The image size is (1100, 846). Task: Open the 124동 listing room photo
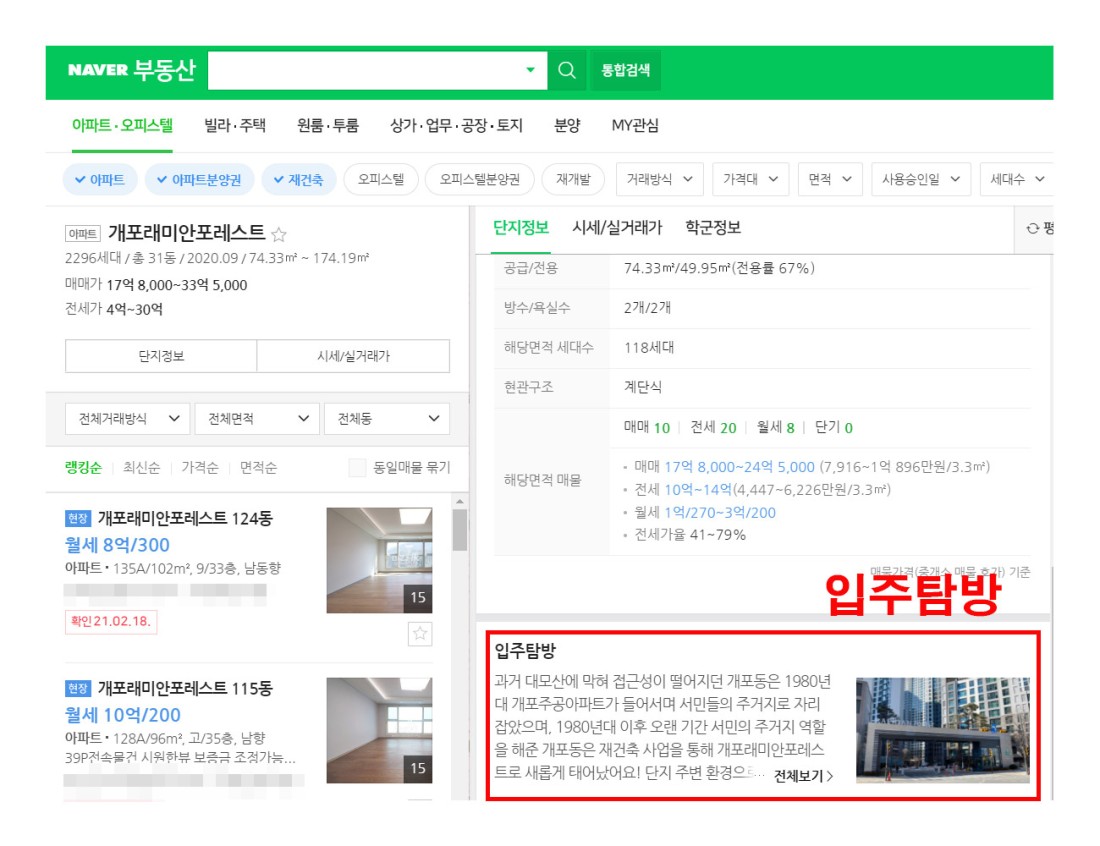380,560
